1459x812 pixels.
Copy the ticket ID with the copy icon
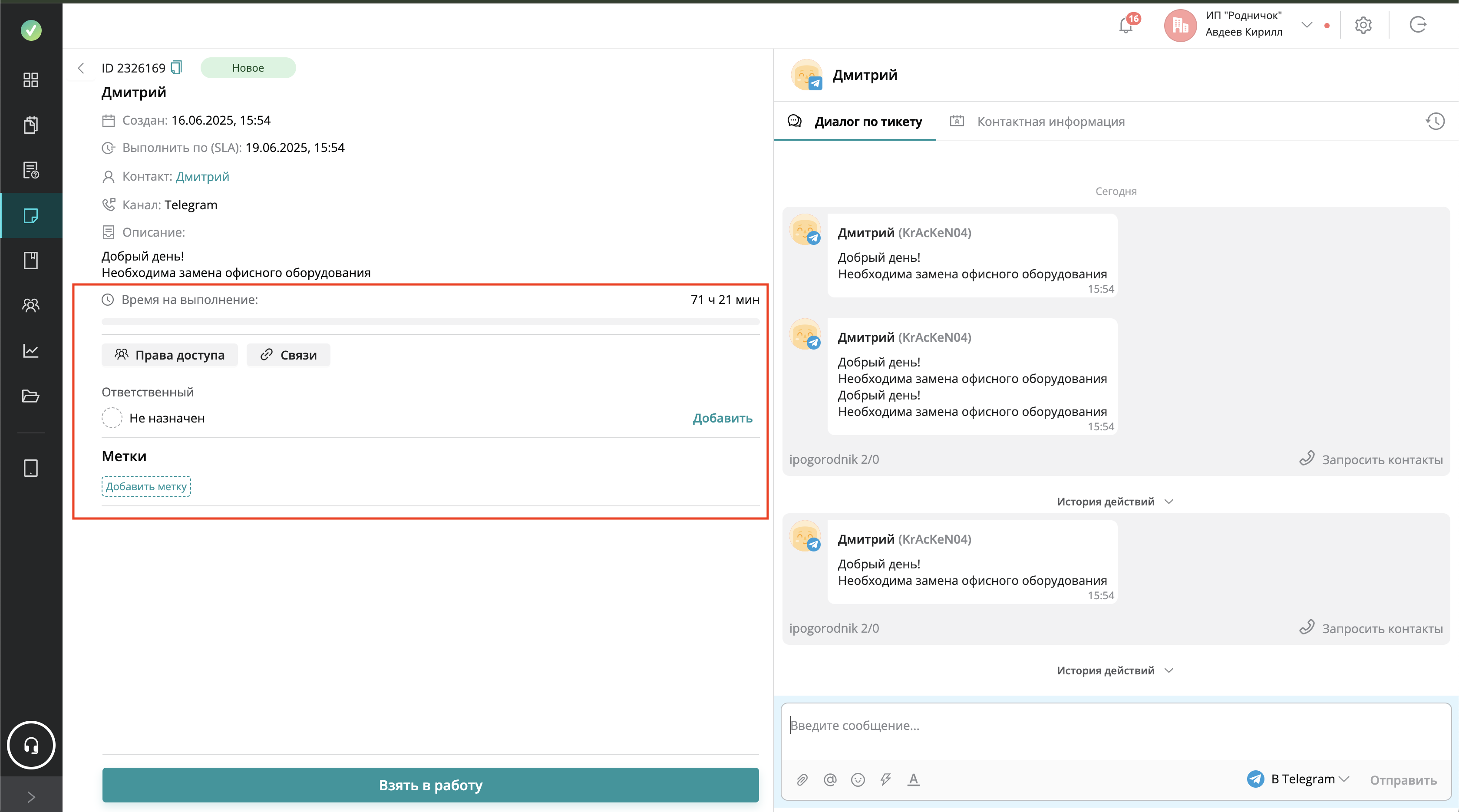point(176,68)
